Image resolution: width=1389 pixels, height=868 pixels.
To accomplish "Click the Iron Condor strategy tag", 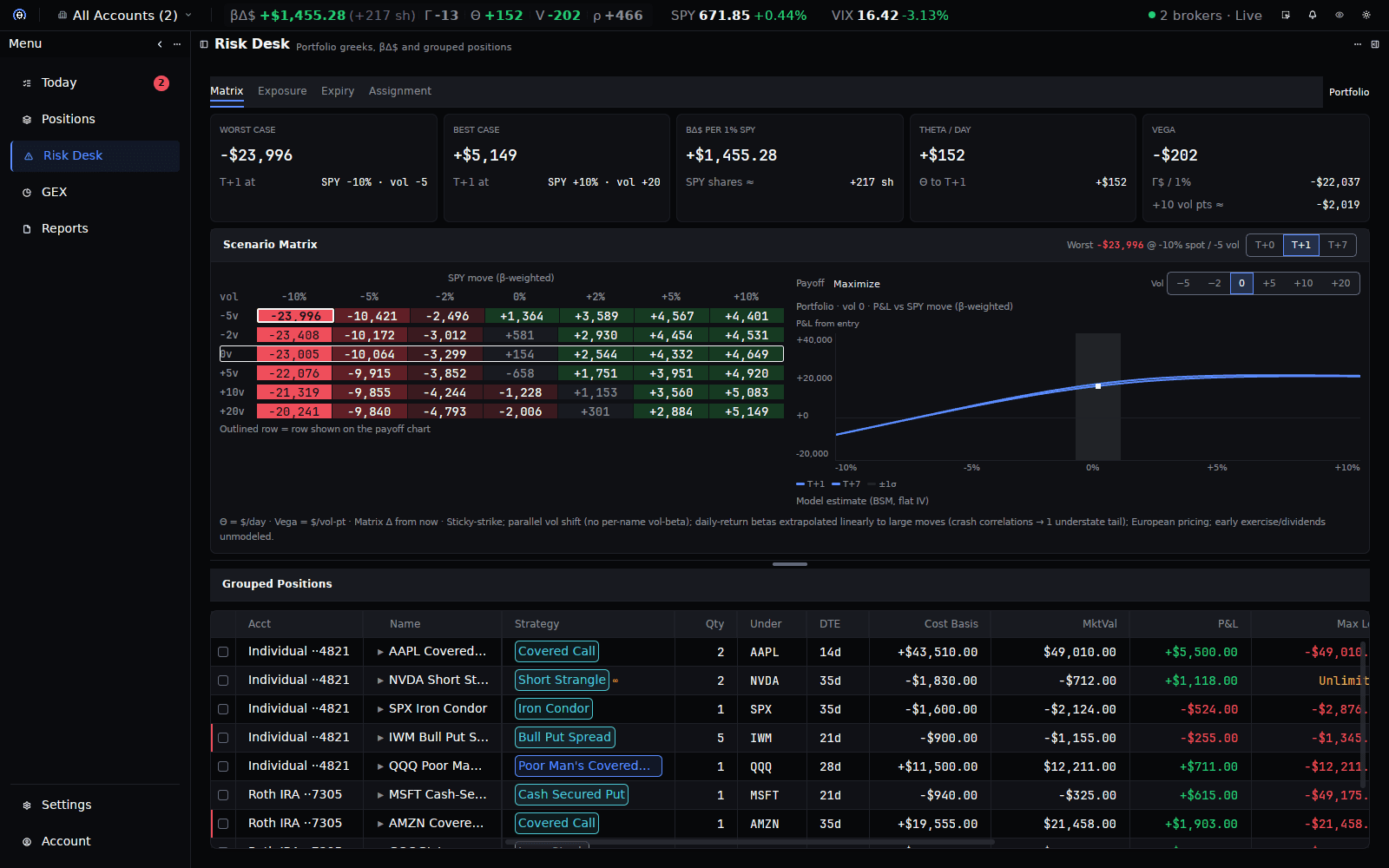I will coord(554,708).
